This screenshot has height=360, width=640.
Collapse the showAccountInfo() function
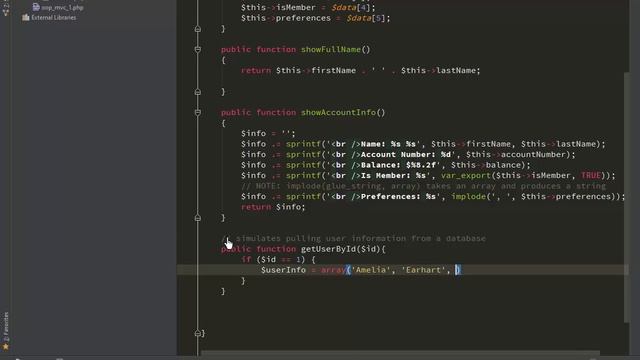tap(198, 112)
